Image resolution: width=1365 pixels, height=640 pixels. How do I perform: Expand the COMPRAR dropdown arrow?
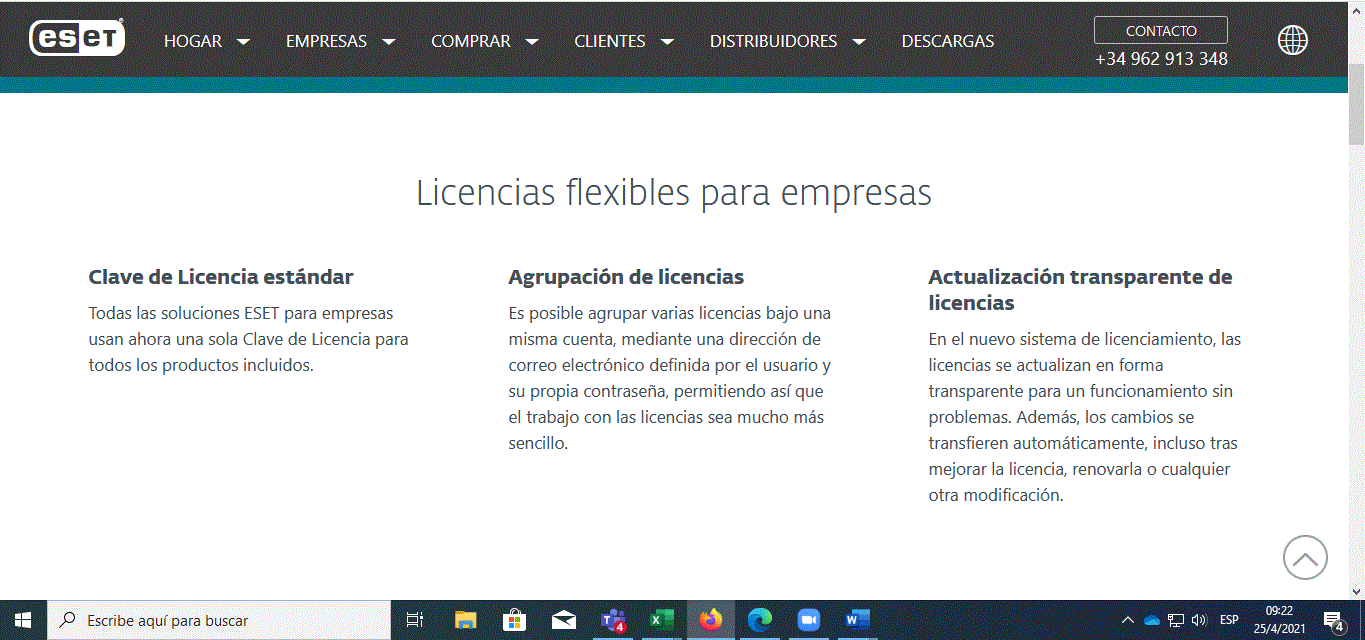click(x=532, y=42)
